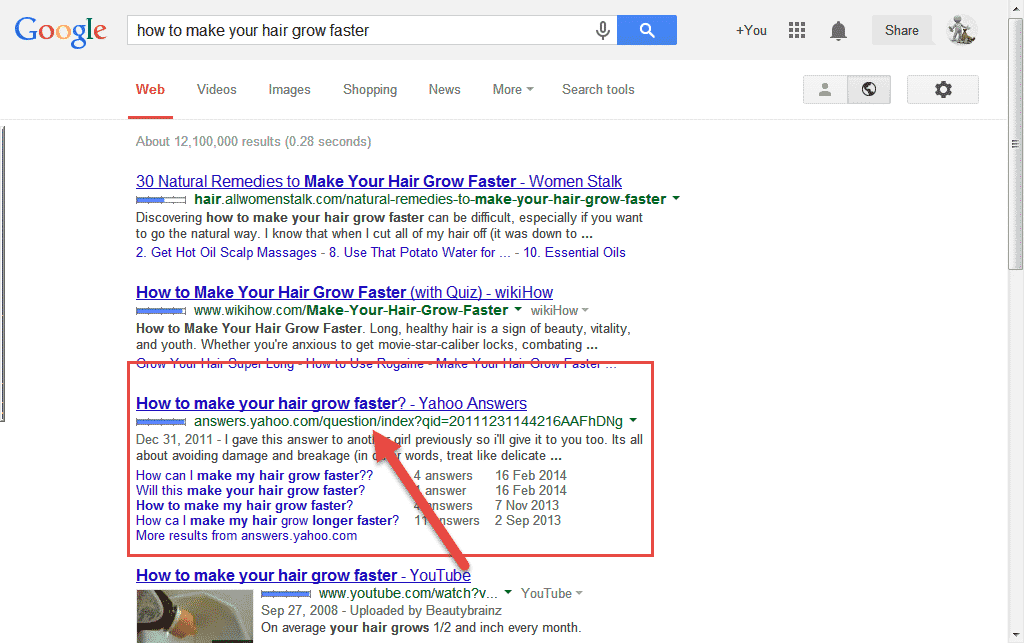Open the Yahoo Answers result title
The height and width of the screenshot is (643, 1024).
tap(331, 403)
